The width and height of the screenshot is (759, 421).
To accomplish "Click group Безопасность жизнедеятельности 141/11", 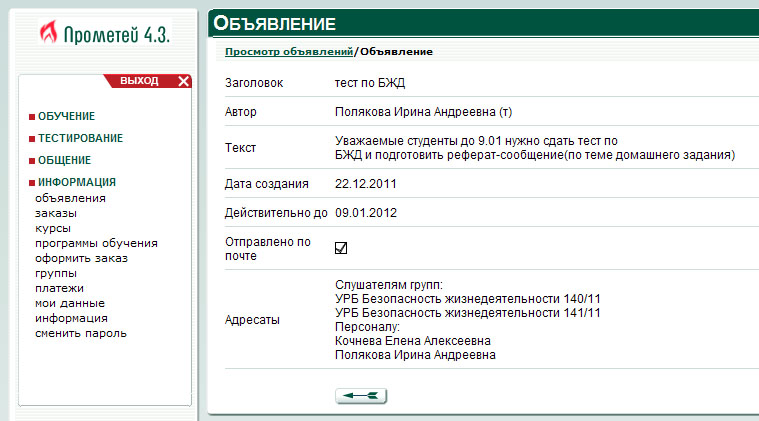I will click(468, 313).
